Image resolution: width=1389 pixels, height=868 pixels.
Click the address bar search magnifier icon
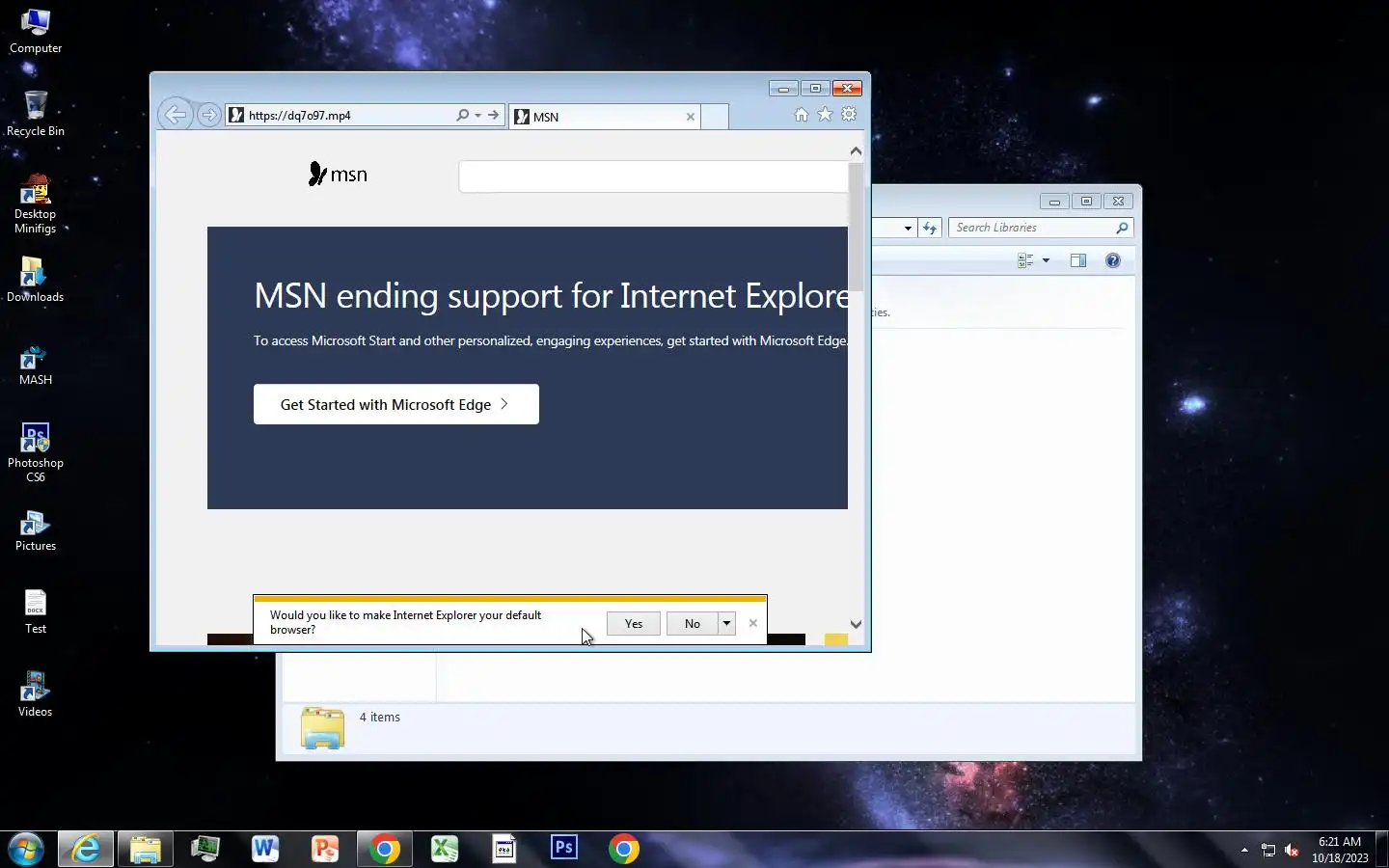click(x=462, y=115)
